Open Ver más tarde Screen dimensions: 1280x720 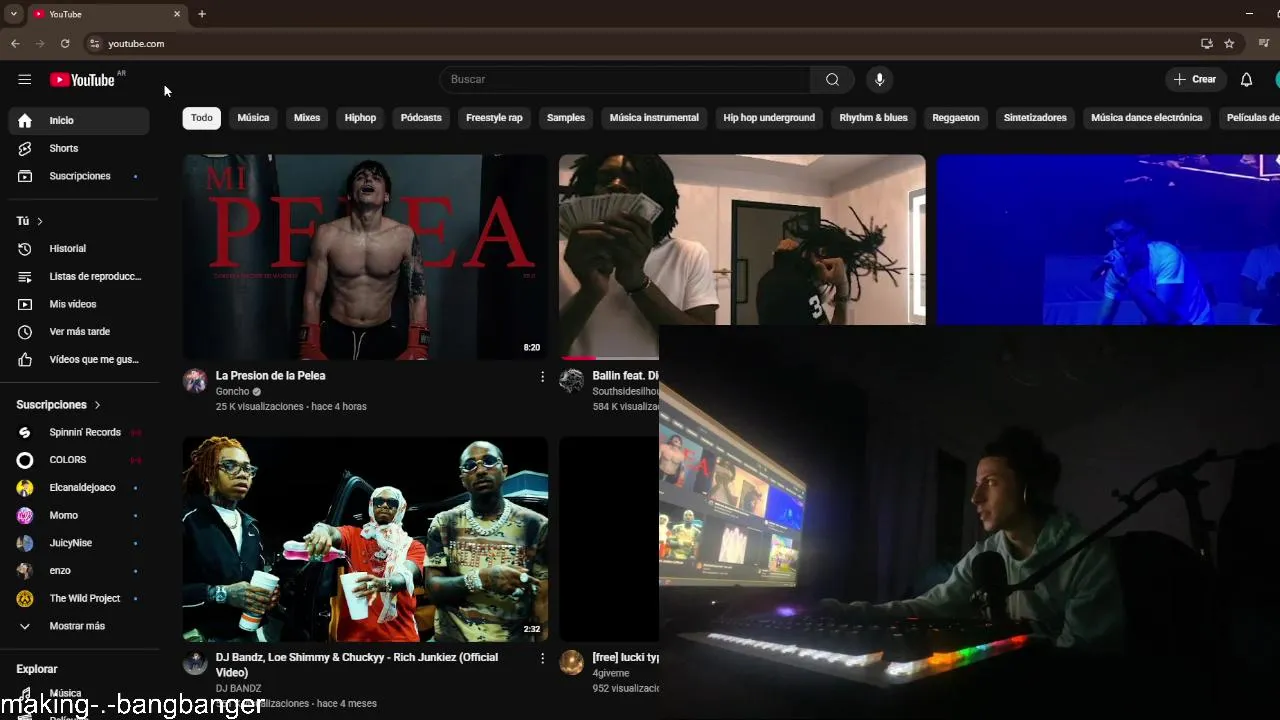click(x=79, y=331)
